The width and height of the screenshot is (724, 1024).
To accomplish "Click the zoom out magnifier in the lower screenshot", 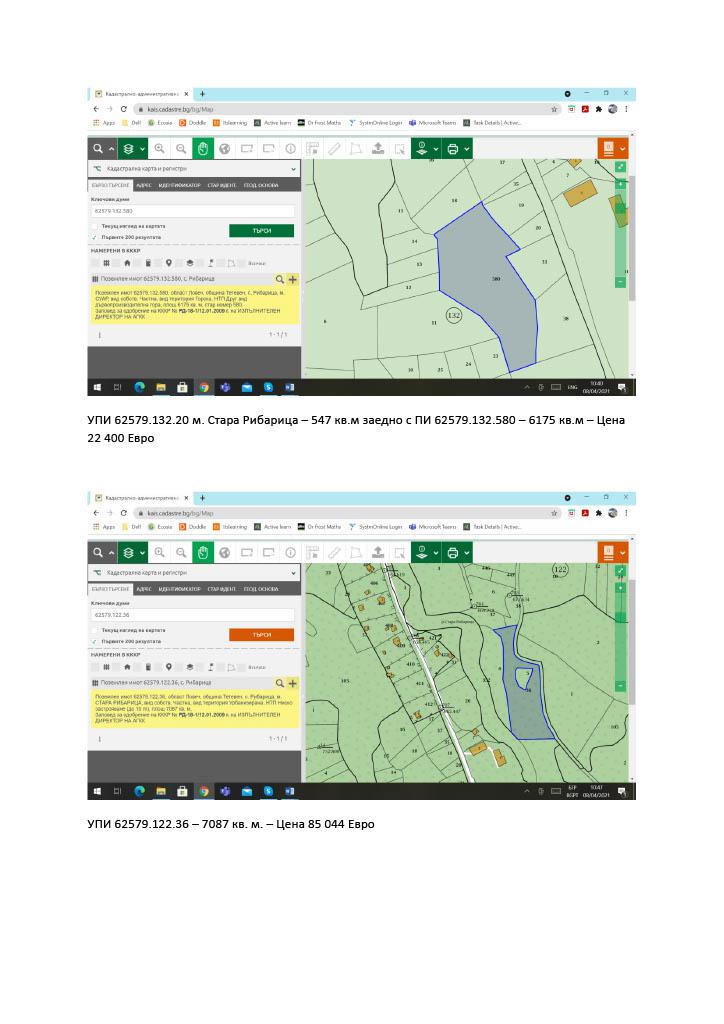I will pos(181,552).
